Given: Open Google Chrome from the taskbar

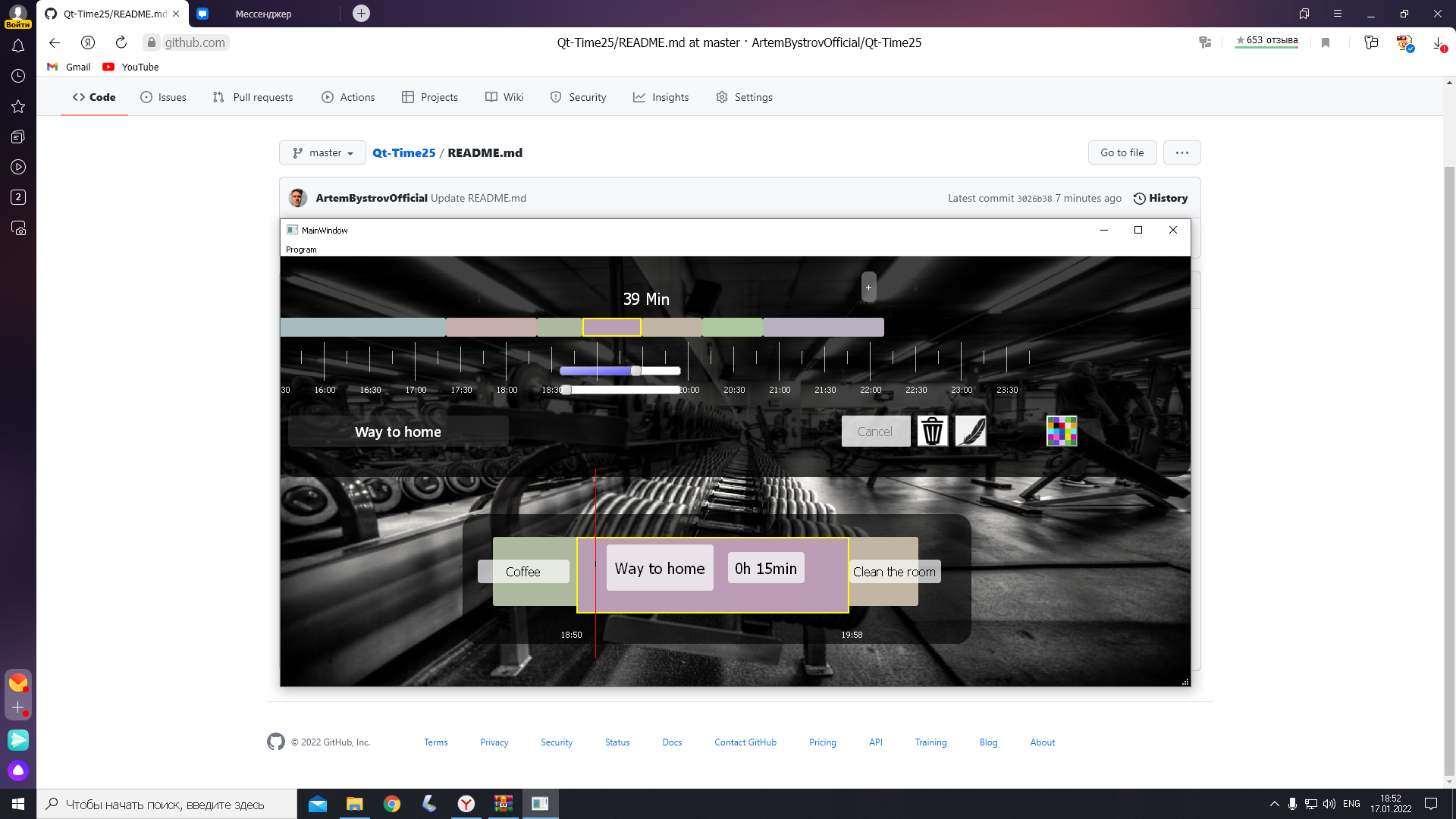Looking at the screenshot, I should coord(392,804).
